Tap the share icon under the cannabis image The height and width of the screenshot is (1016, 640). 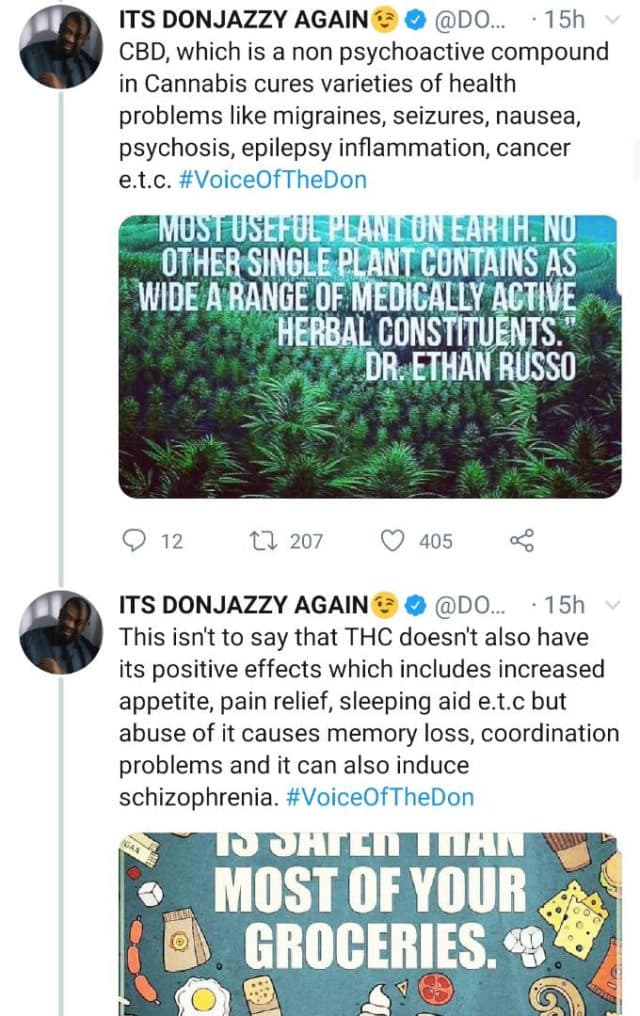coord(522,541)
